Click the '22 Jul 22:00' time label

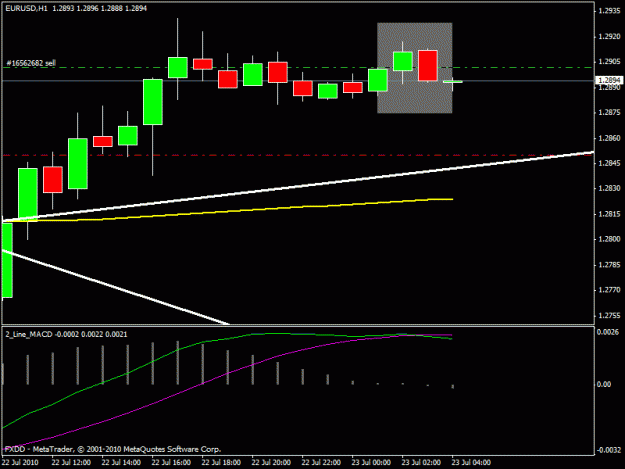(x=321, y=463)
